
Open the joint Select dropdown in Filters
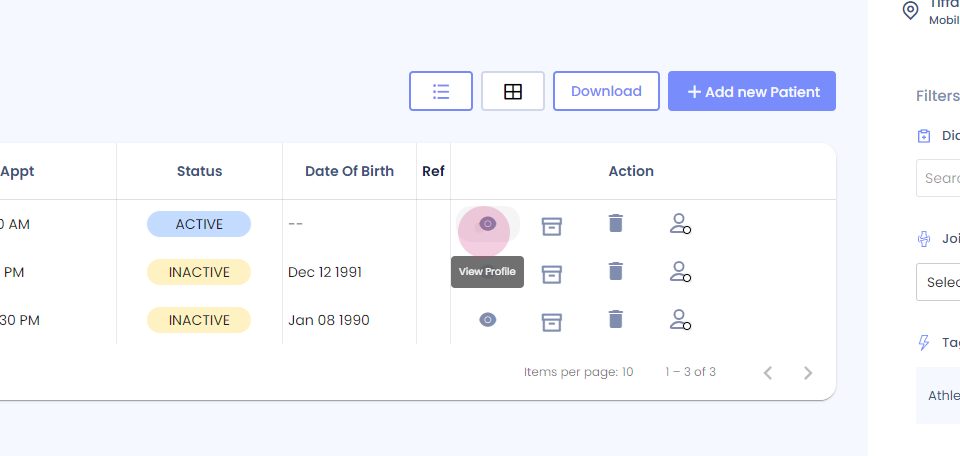click(938, 282)
